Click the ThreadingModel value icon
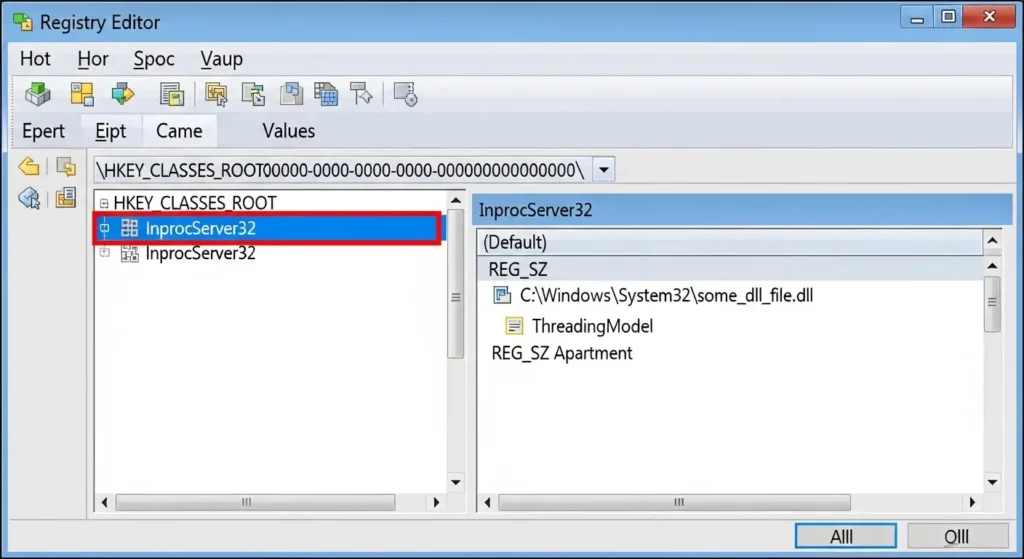The width and height of the screenshot is (1024, 559). 514,326
